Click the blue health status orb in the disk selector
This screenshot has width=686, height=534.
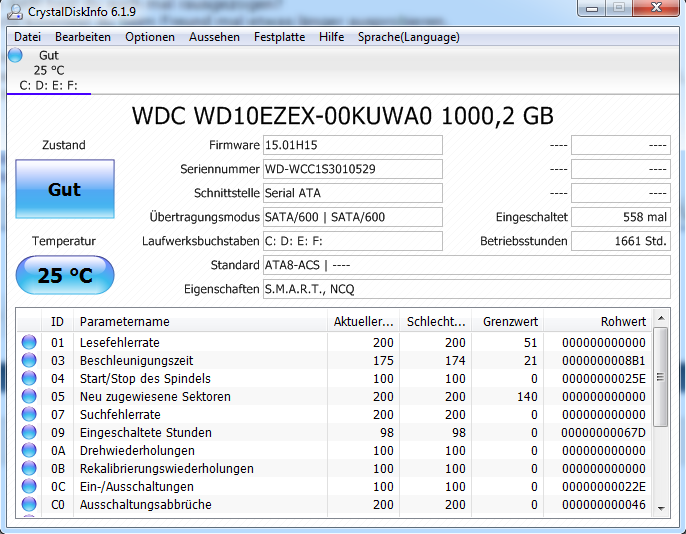[x=15, y=56]
